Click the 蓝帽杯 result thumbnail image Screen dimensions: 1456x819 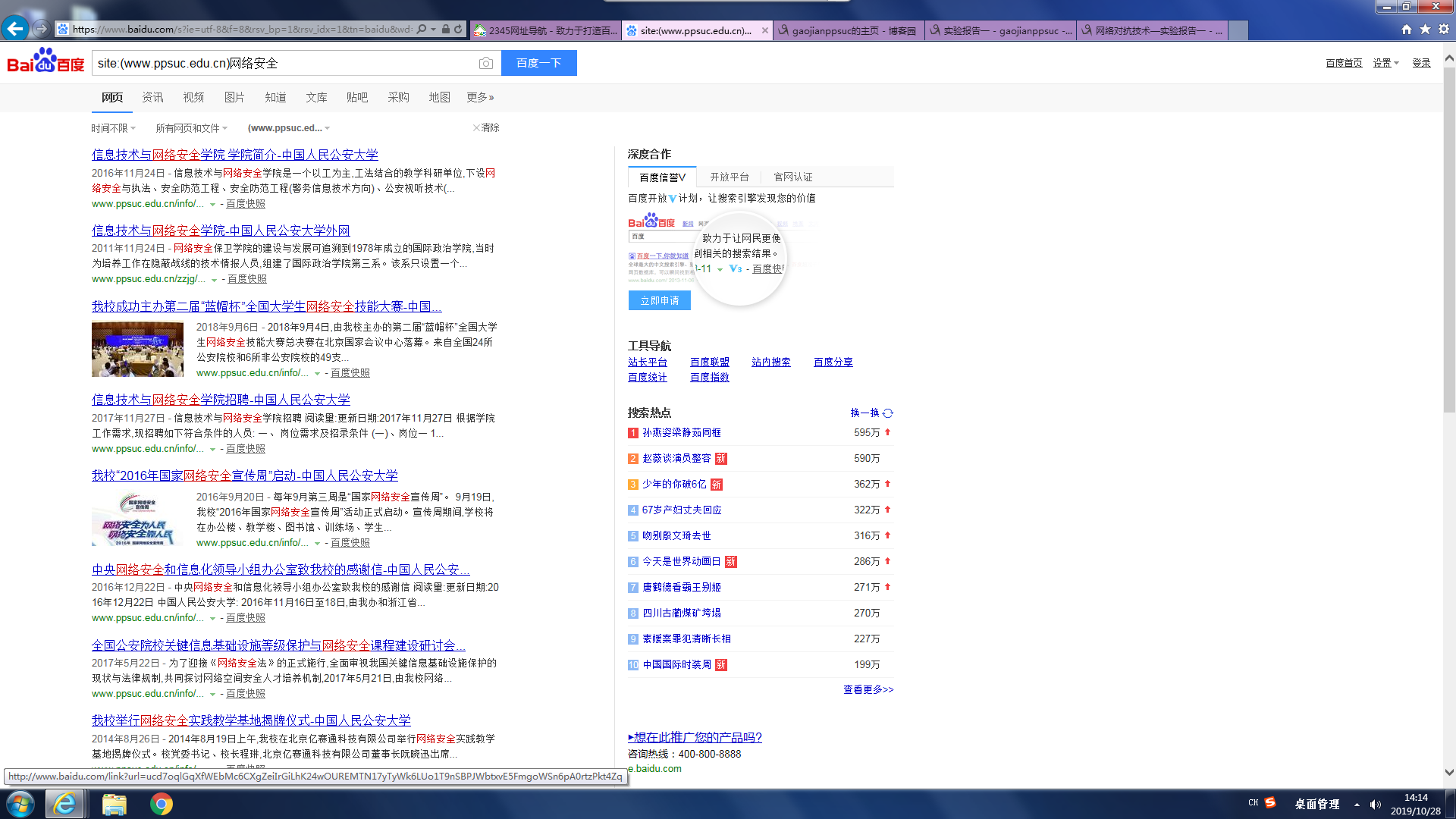[x=137, y=350]
